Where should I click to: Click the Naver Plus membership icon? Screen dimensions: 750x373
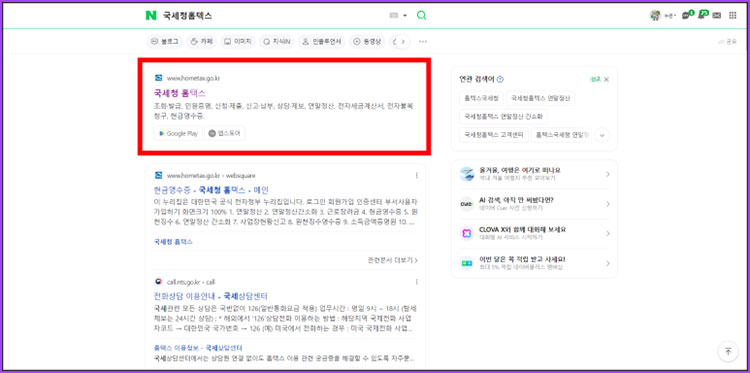tap(467, 263)
